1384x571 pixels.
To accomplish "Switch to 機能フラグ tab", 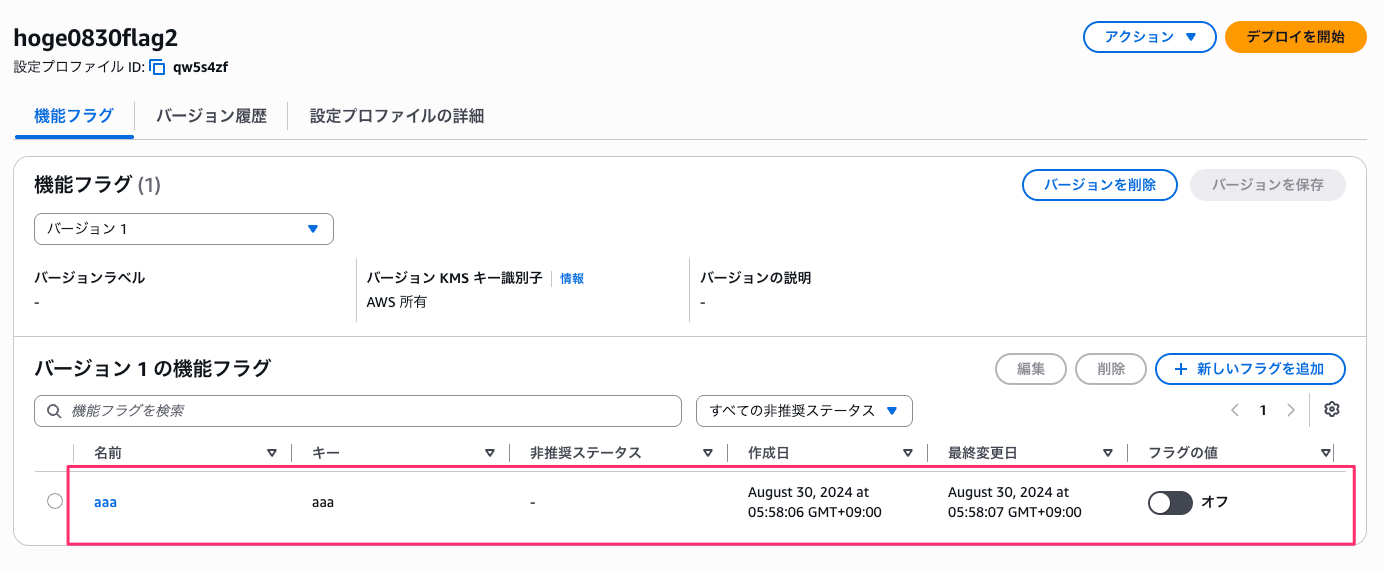I will (74, 116).
